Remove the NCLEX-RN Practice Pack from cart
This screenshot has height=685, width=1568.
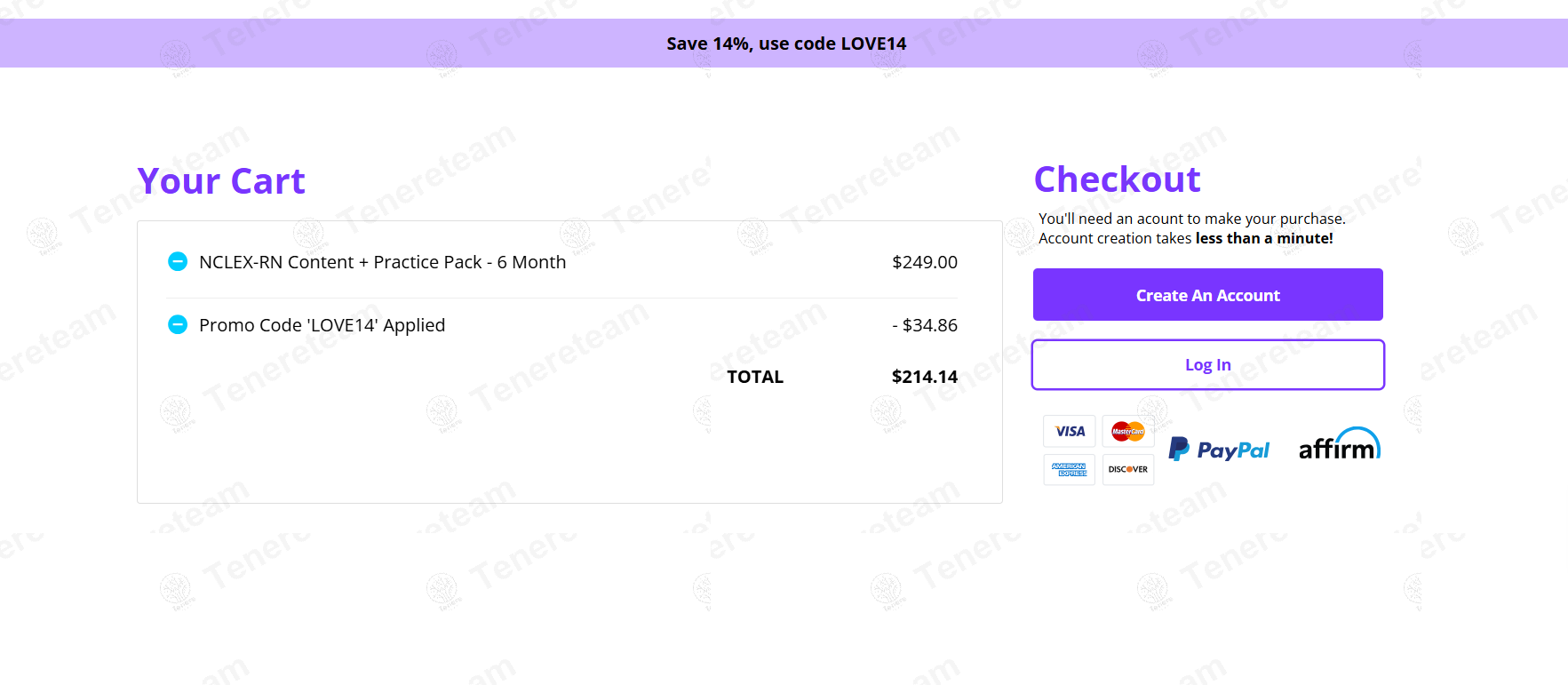pyautogui.click(x=178, y=262)
